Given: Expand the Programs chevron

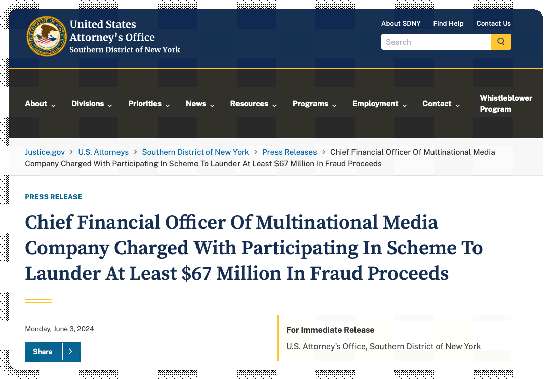Looking at the screenshot, I should 334,105.
